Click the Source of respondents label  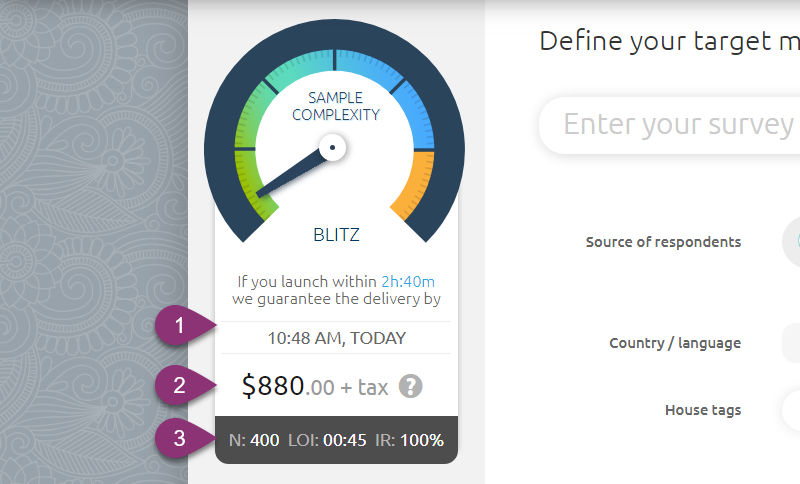click(x=663, y=241)
